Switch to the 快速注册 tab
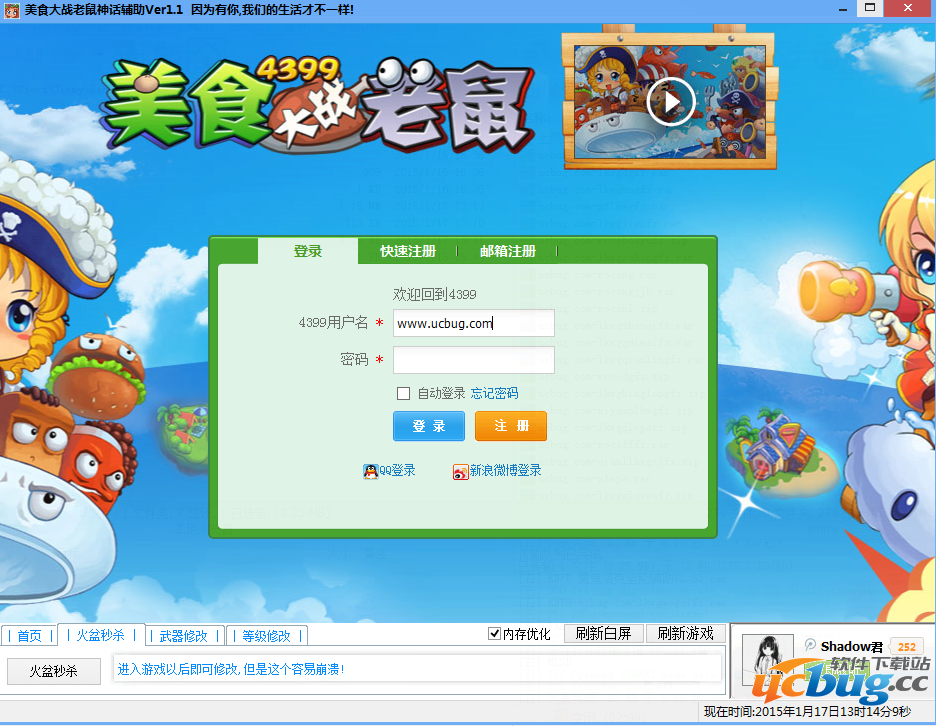936x726 pixels. [407, 252]
